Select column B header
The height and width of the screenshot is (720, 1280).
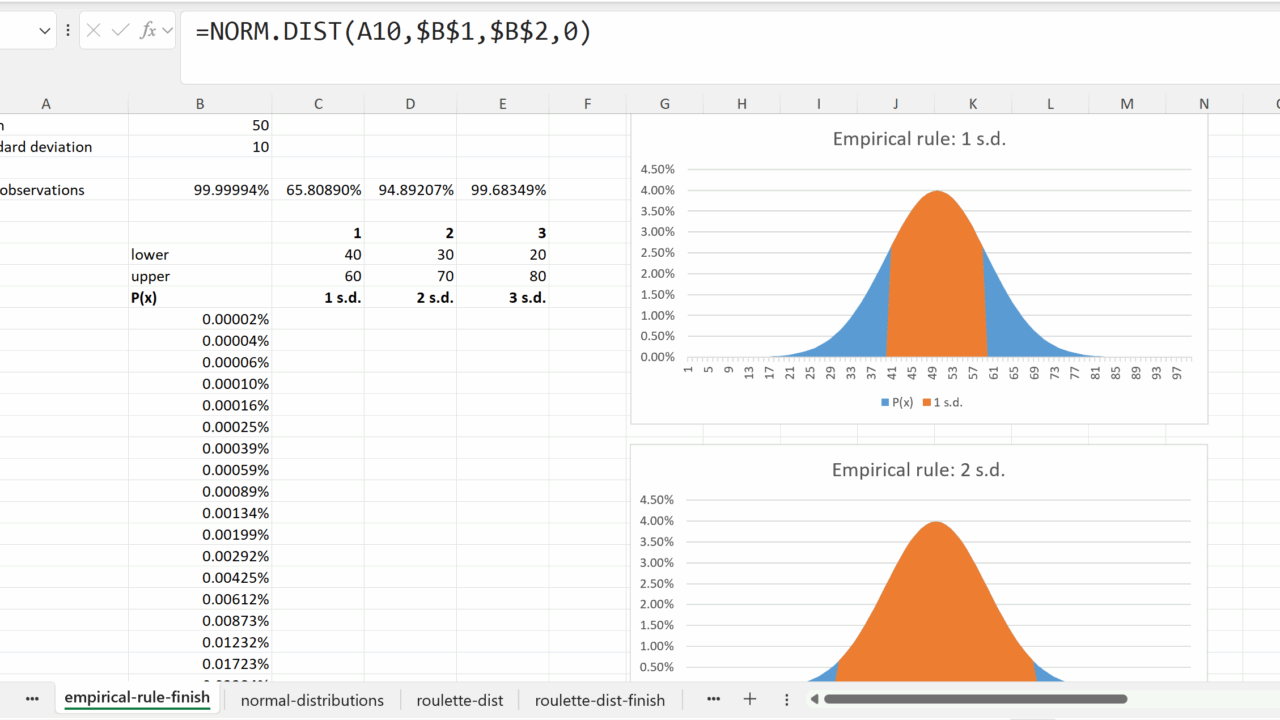click(200, 103)
